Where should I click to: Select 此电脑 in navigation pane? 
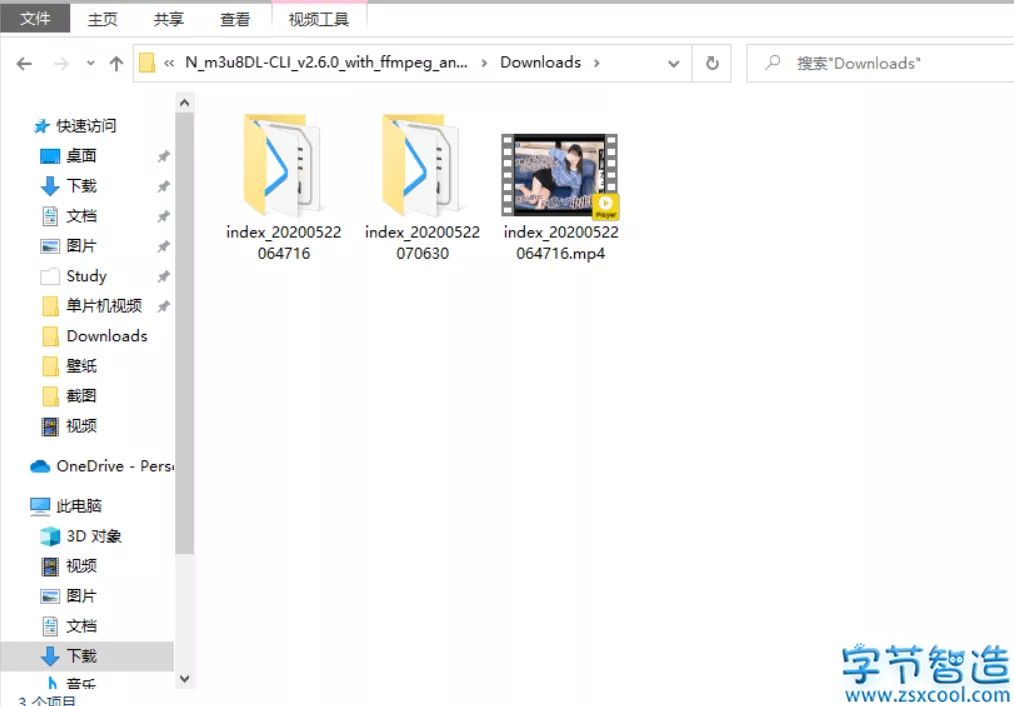tap(79, 506)
